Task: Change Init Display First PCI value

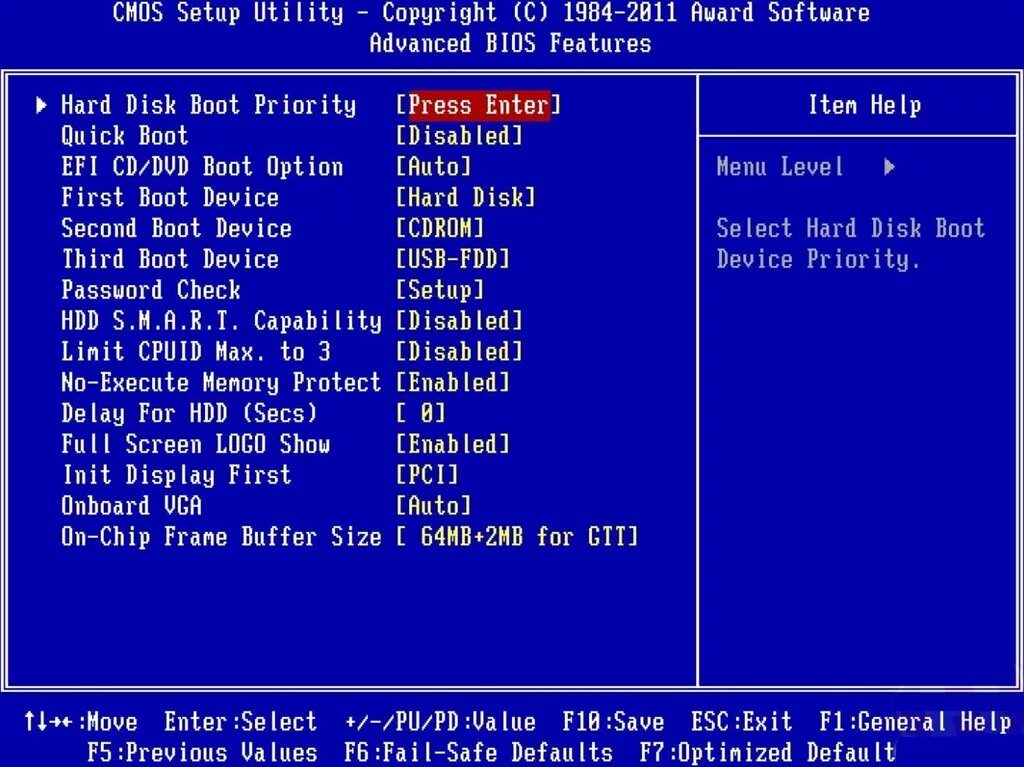Action: pos(427,475)
